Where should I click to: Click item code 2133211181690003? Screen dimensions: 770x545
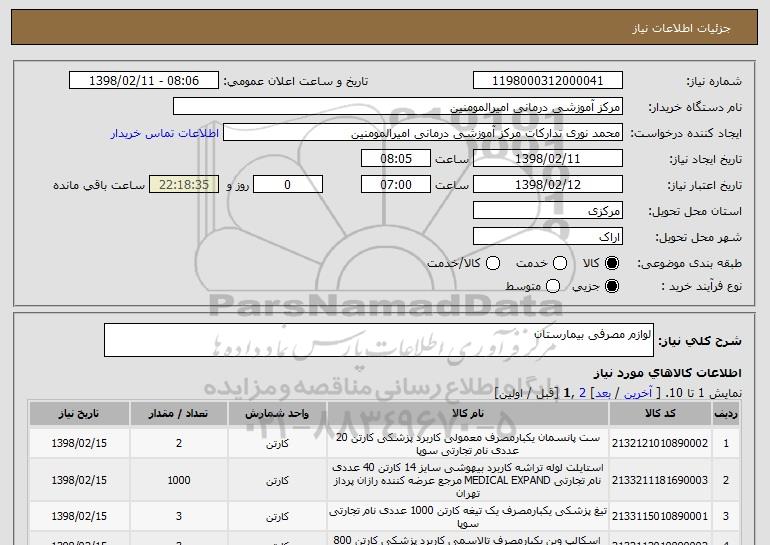click(660, 480)
